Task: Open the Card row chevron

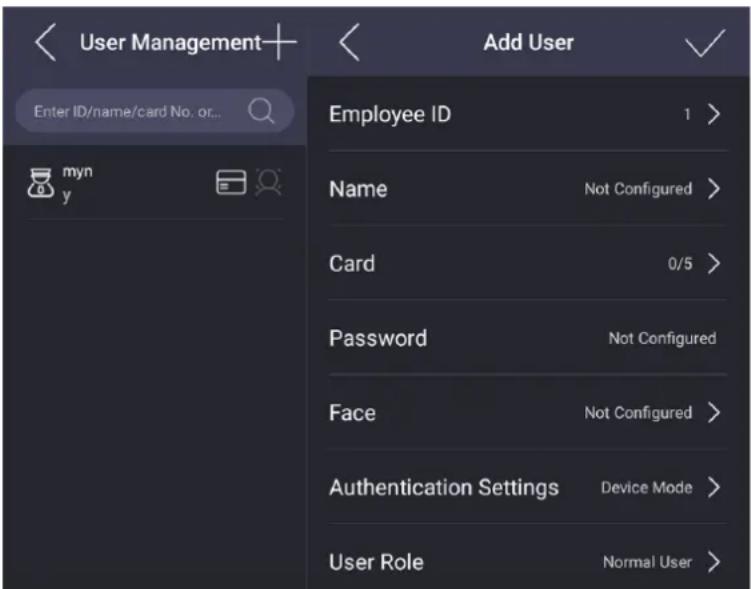Action: (714, 263)
